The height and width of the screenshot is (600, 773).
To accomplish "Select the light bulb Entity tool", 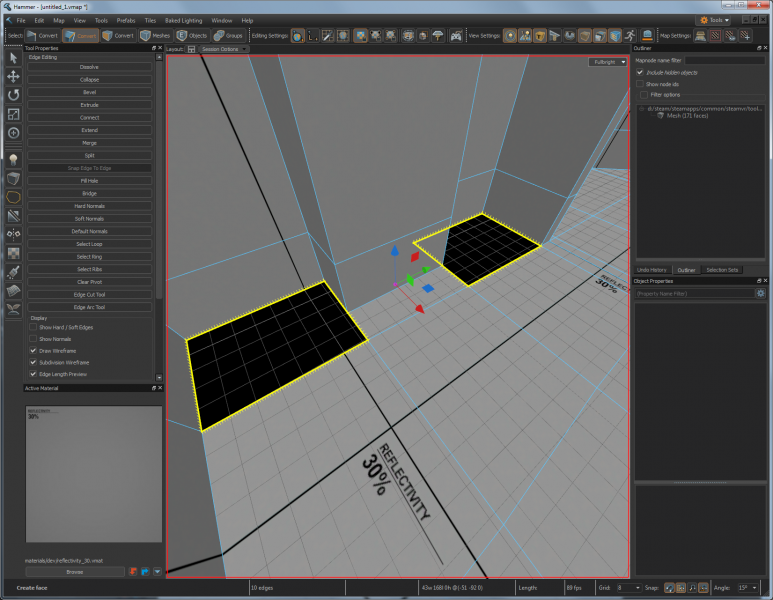I will [x=13, y=159].
